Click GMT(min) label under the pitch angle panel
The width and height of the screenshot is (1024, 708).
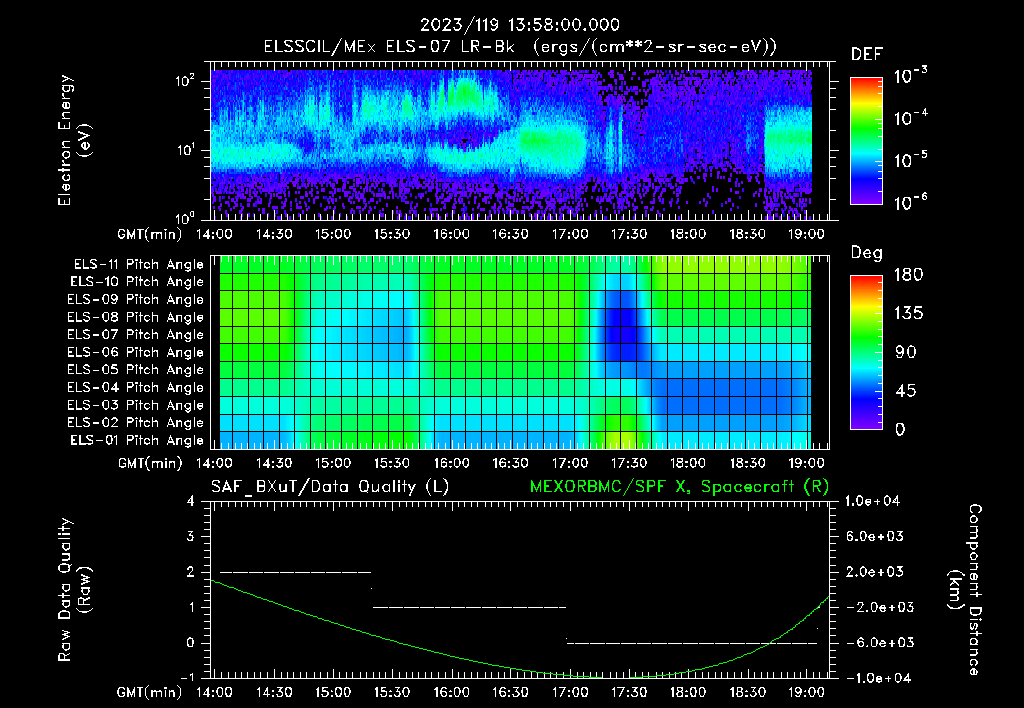tap(150, 464)
